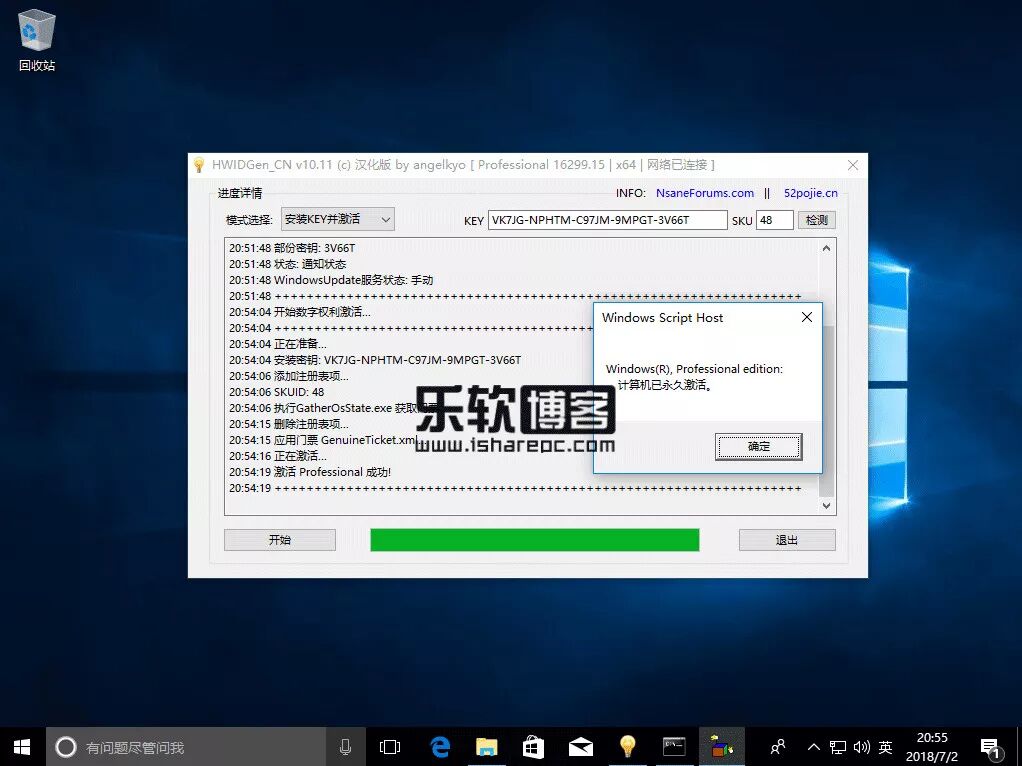Select log line '部份密钥: 3V66T'

[314, 248]
